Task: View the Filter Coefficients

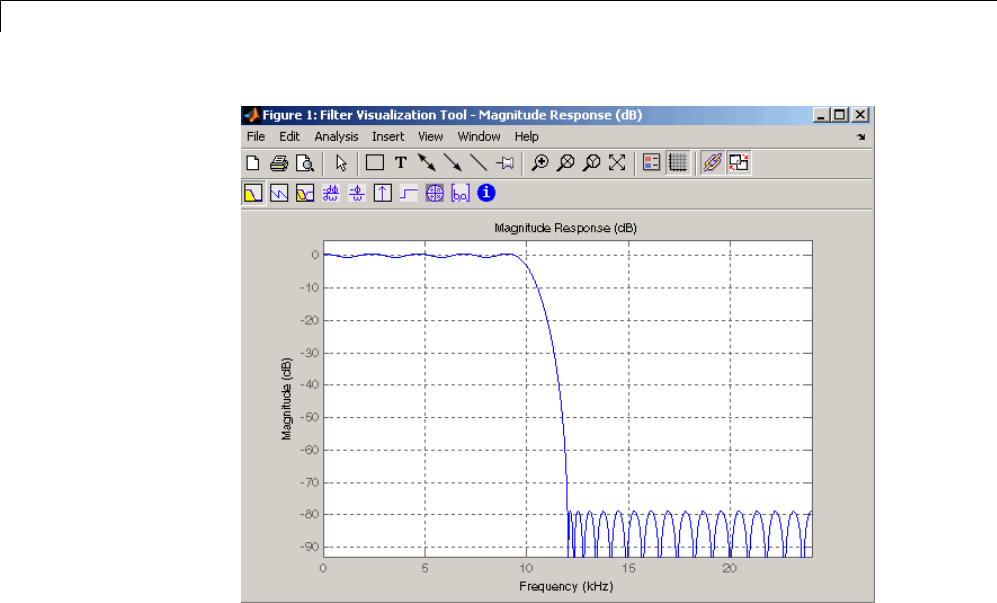Action: pos(461,193)
